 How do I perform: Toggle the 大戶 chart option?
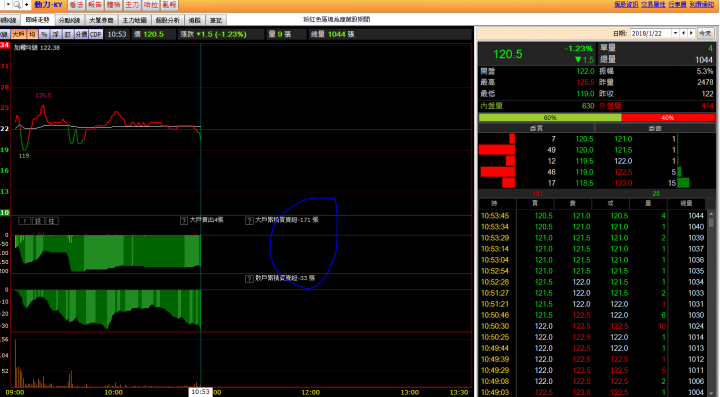pos(18,34)
